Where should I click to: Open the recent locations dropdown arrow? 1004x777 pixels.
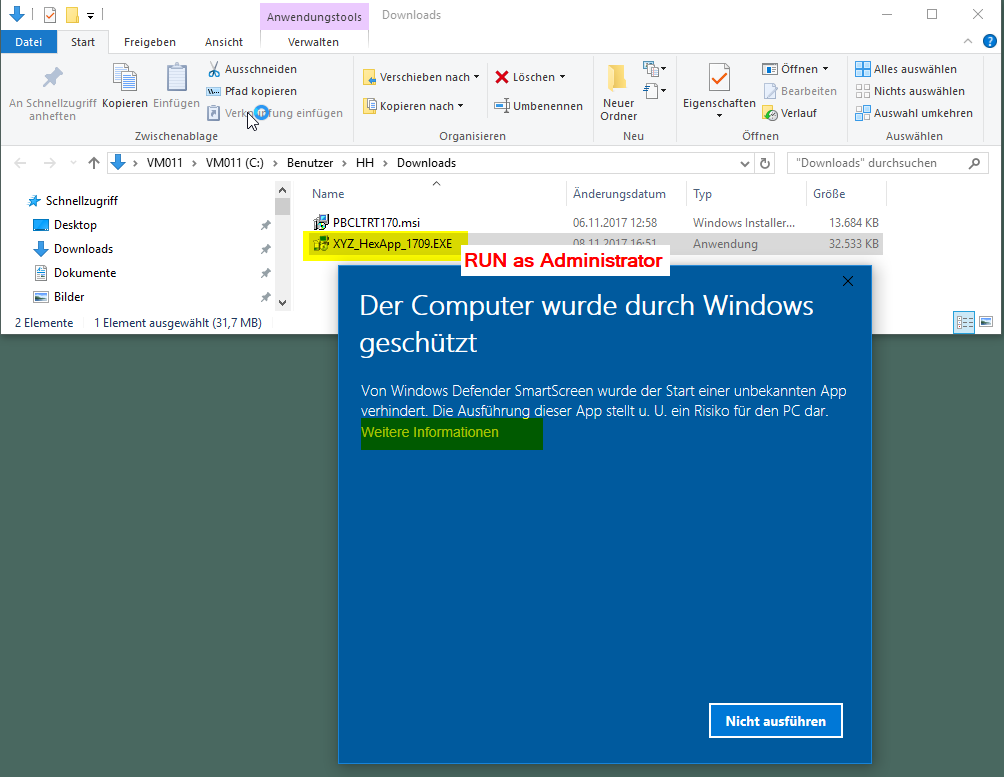tap(73, 163)
